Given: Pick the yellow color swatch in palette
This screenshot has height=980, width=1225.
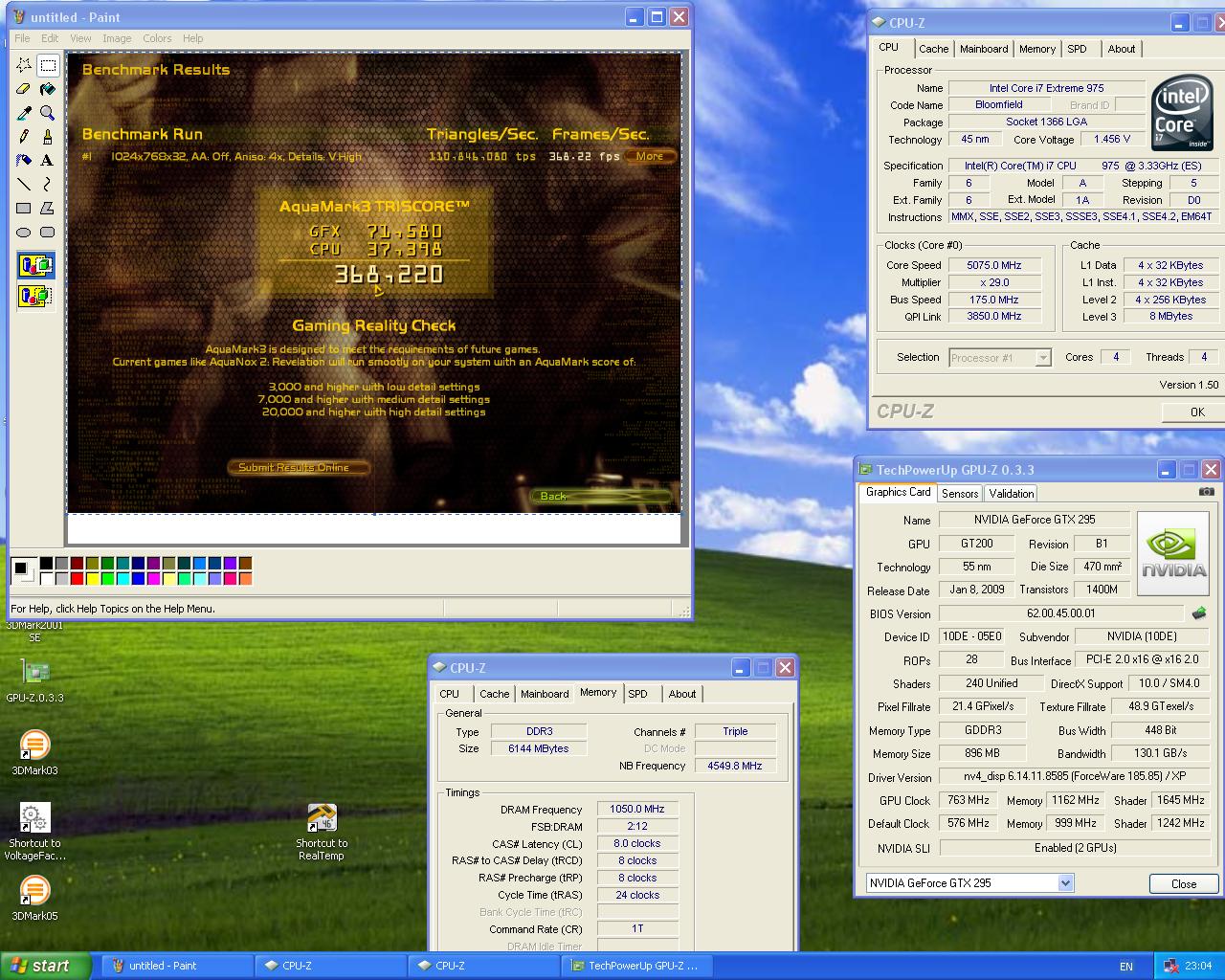Looking at the screenshot, I should pyautogui.click(x=94, y=578).
